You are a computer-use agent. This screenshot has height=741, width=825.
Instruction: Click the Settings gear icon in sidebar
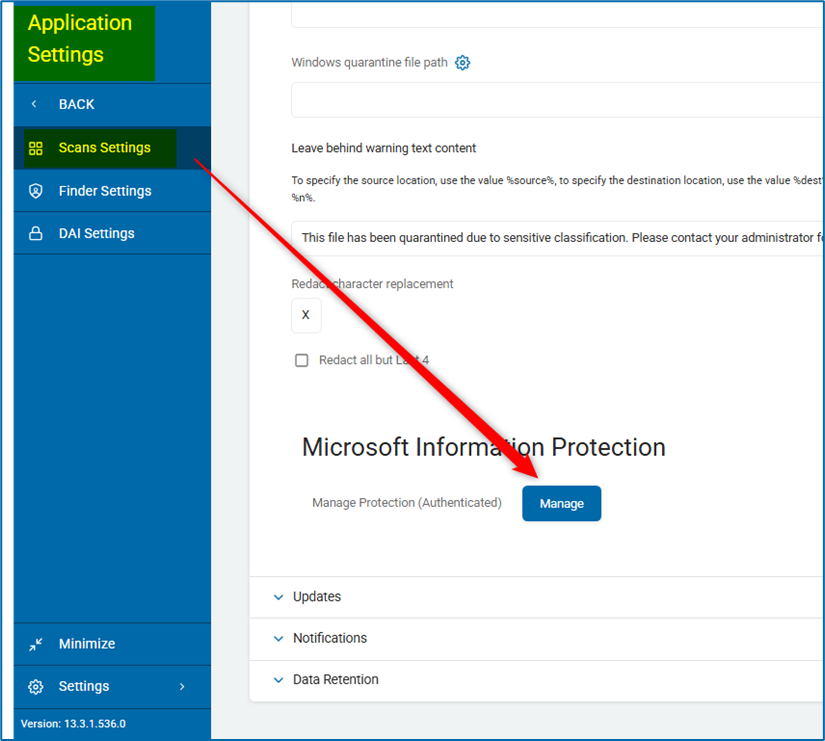coord(35,687)
